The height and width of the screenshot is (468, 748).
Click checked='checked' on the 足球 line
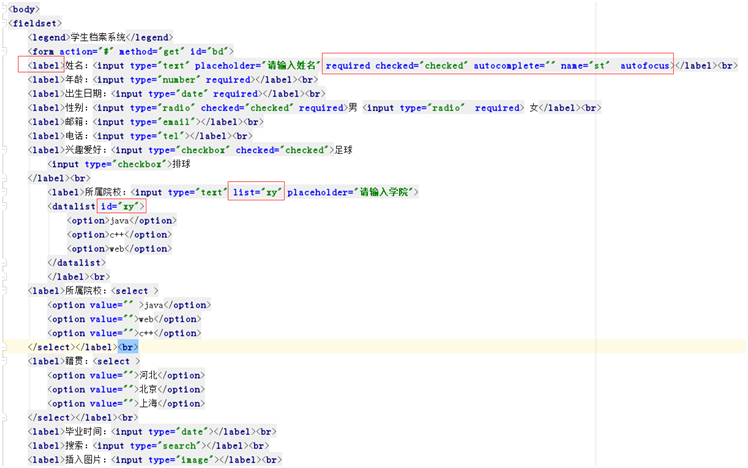coord(282,150)
